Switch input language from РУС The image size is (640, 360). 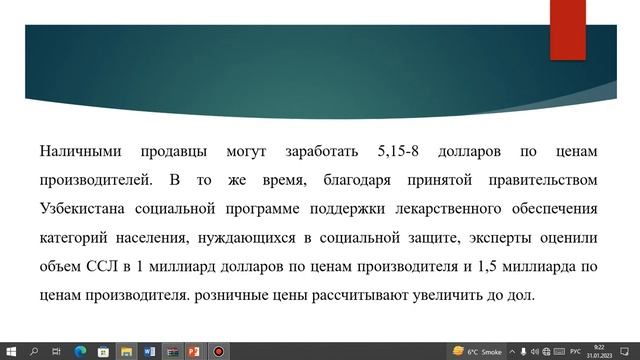tap(576, 351)
